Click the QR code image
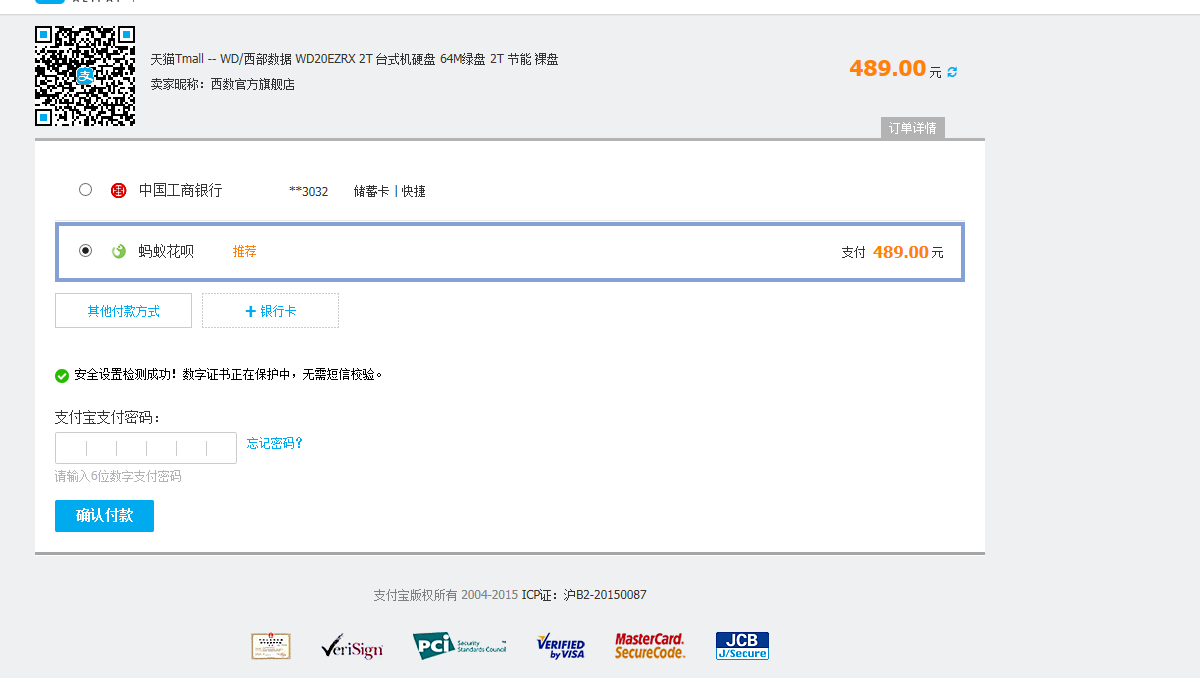Viewport: 1200px width, 678px height. click(x=85, y=76)
